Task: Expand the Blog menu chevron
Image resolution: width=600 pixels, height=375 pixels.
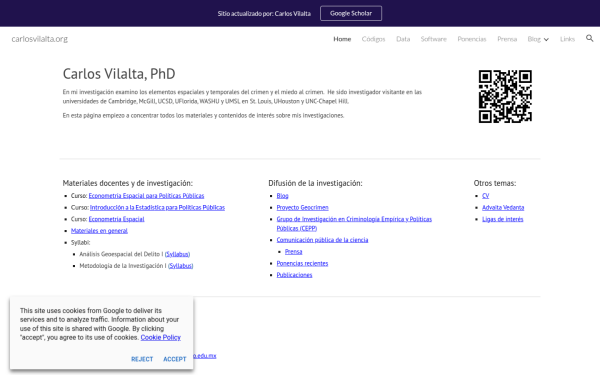Action: [x=546, y=39]
